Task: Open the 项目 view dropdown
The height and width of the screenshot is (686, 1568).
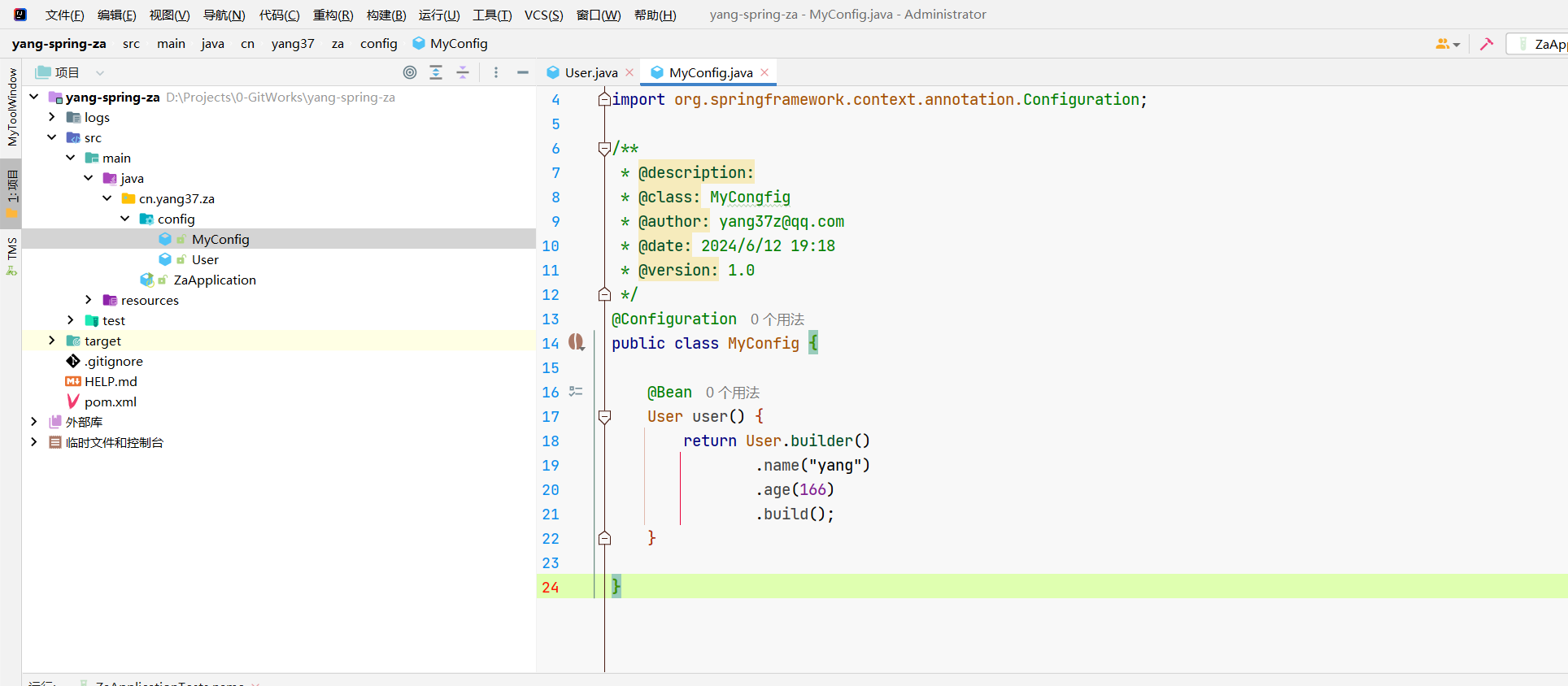Action: click(99, 72)
